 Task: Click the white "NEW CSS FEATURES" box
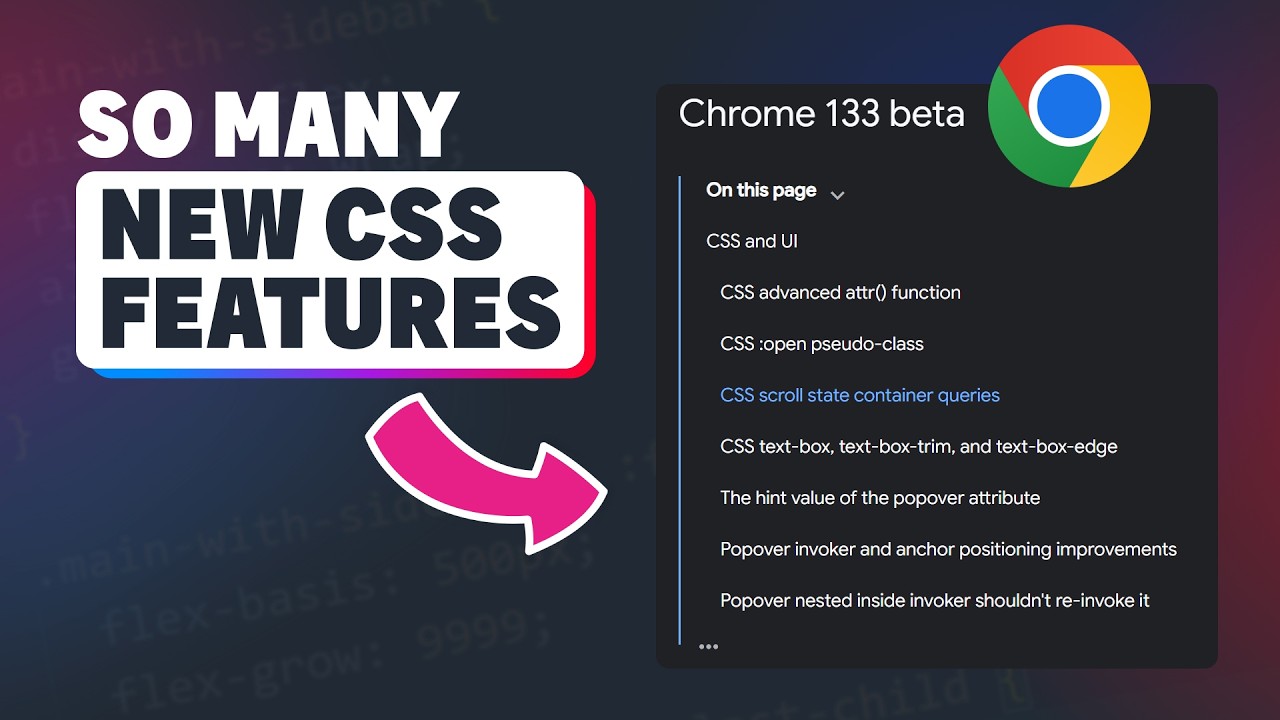[x=330, y=270]
